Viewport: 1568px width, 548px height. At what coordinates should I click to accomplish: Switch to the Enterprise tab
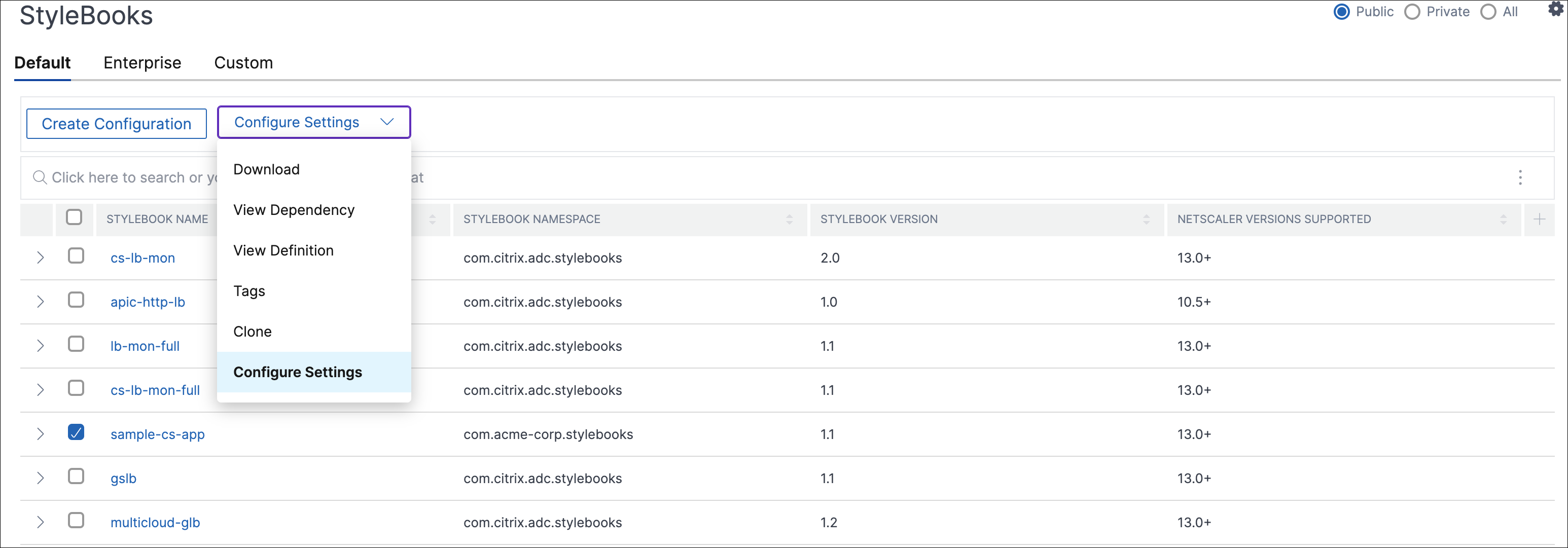142,63
